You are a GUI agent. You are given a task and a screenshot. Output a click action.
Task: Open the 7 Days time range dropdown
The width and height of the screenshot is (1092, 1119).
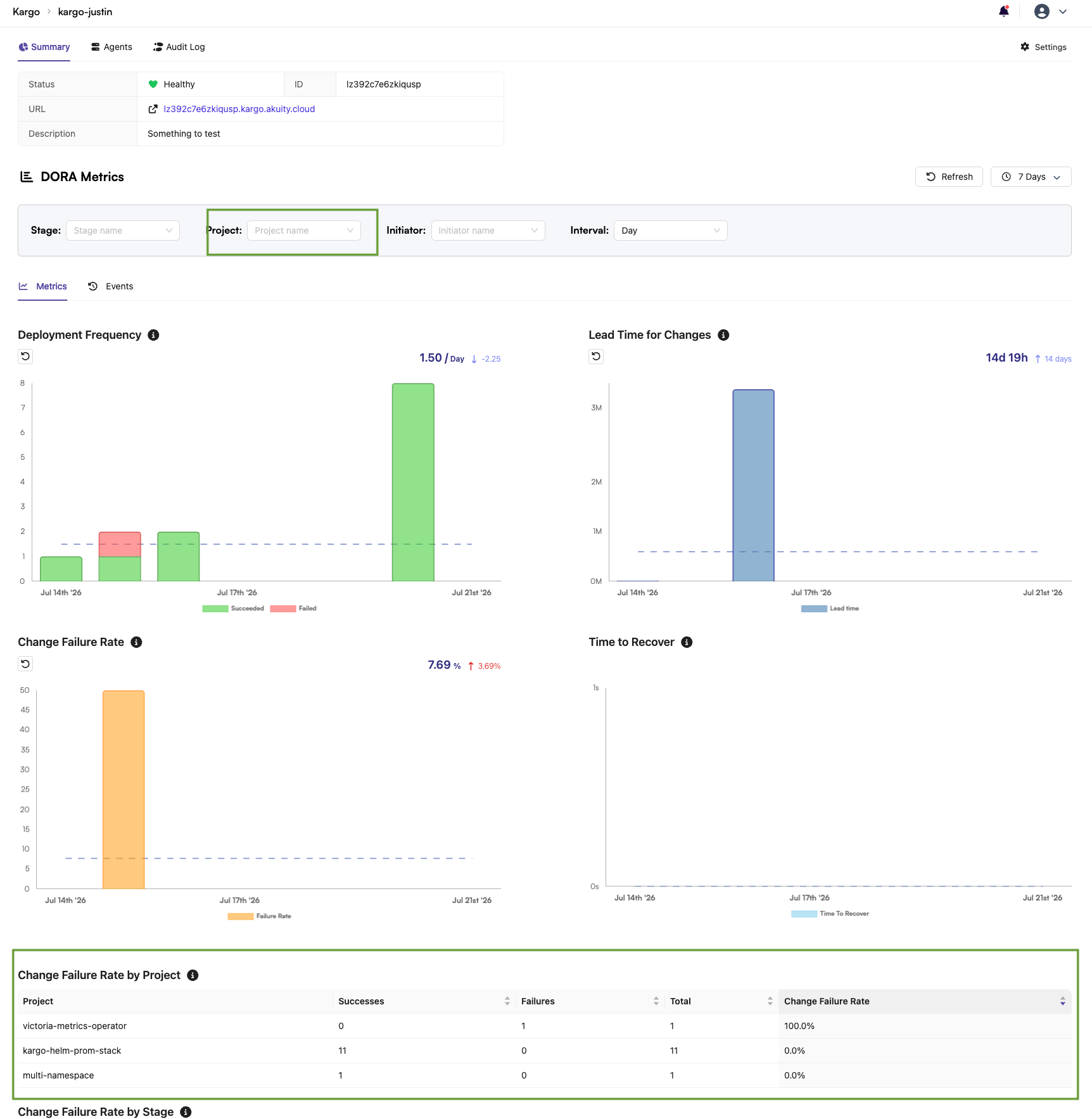point(1031,177)
